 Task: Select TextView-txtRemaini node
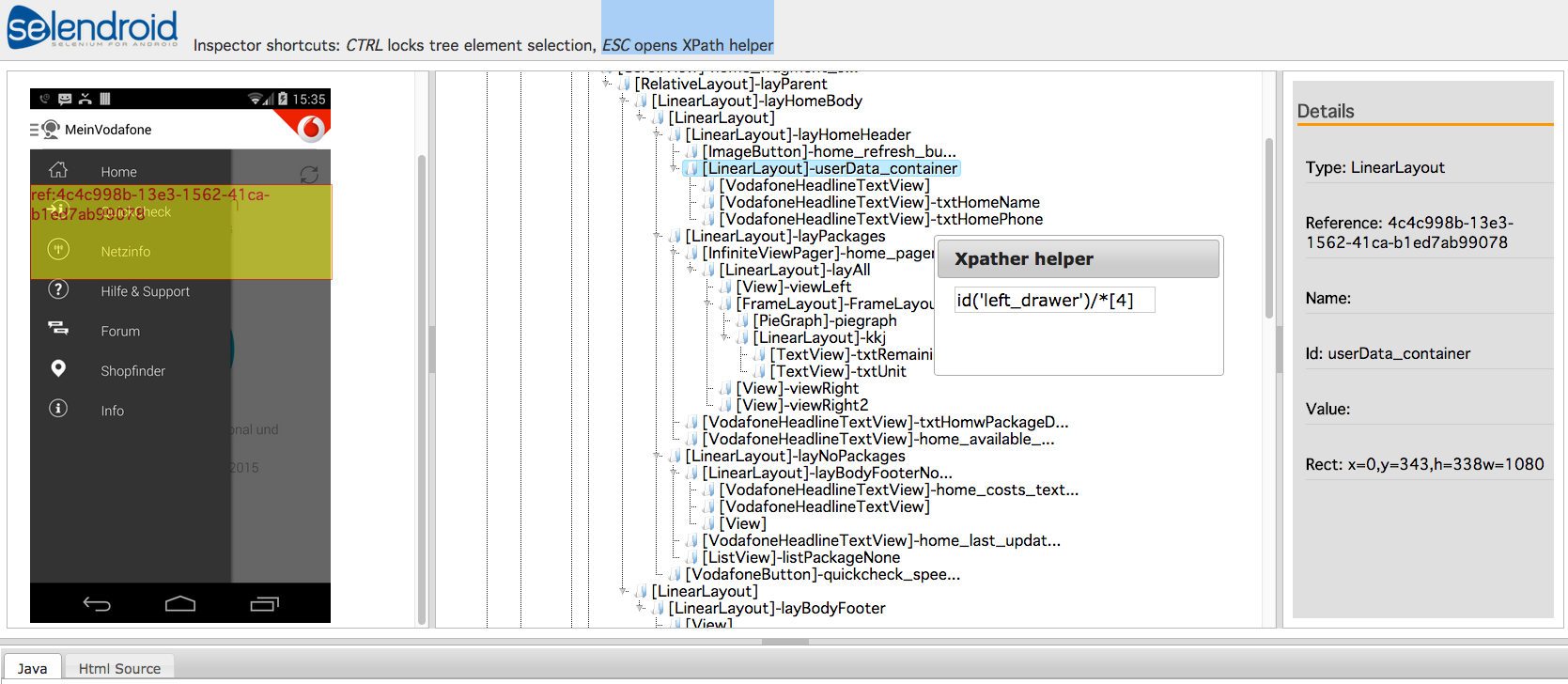coord(851,354)
